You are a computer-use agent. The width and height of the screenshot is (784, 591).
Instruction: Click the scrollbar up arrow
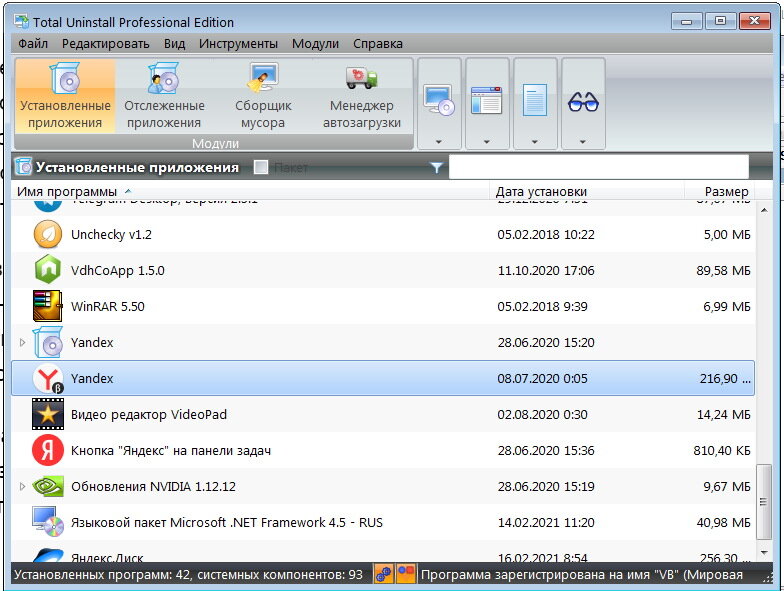(x=764, y=210)
